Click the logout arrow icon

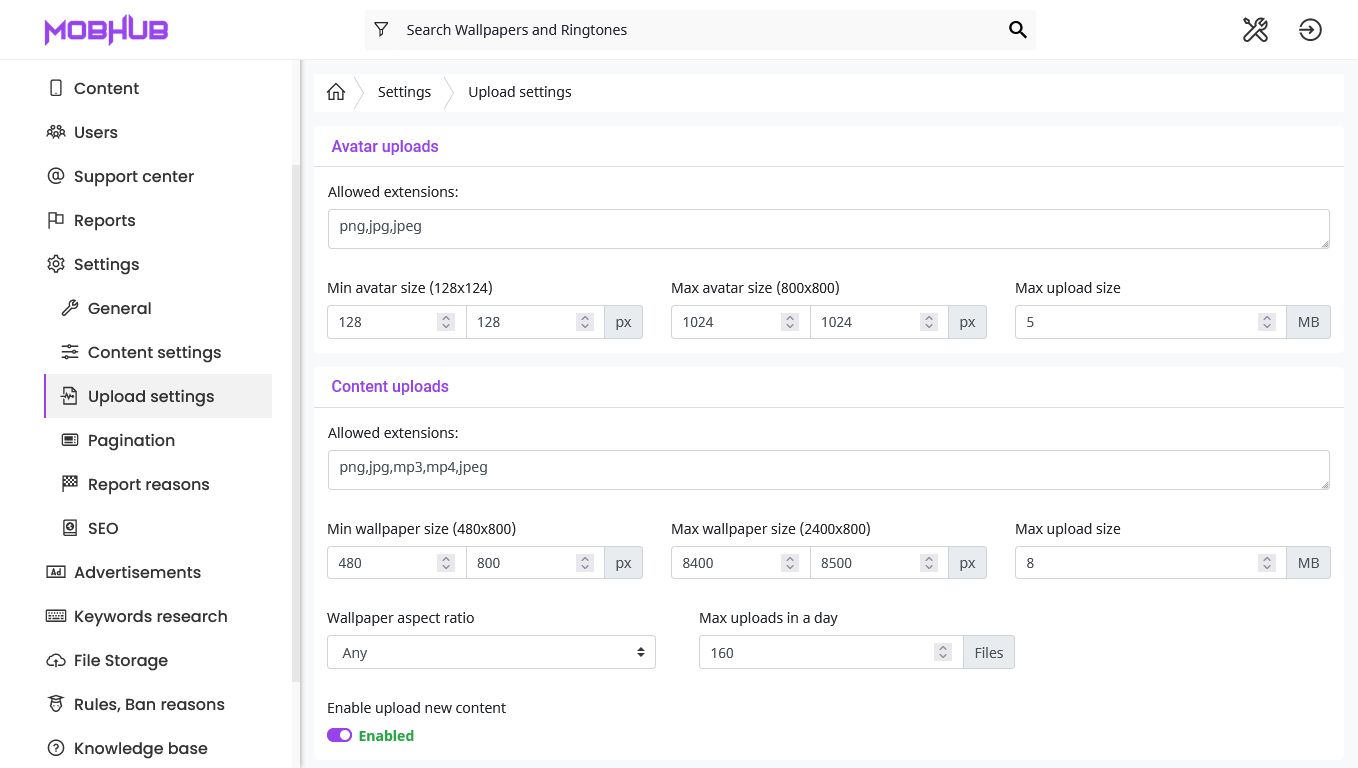pos(1310,30)
